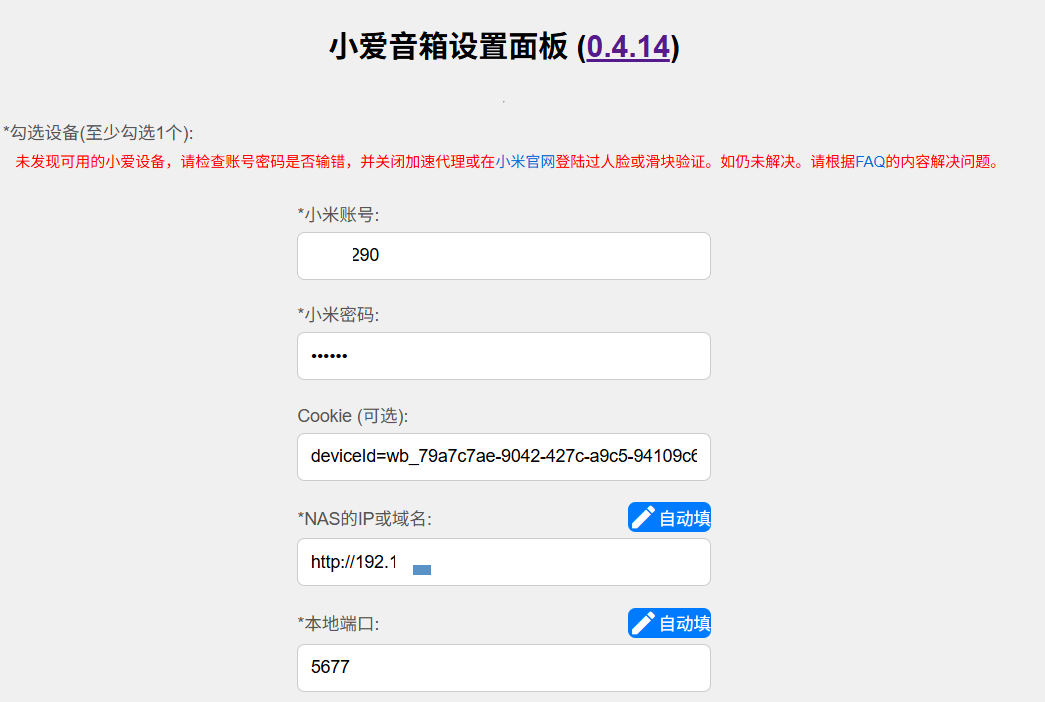
Task: Click the NAS的IP或域名 input box
Action: [x=503, y=562]
